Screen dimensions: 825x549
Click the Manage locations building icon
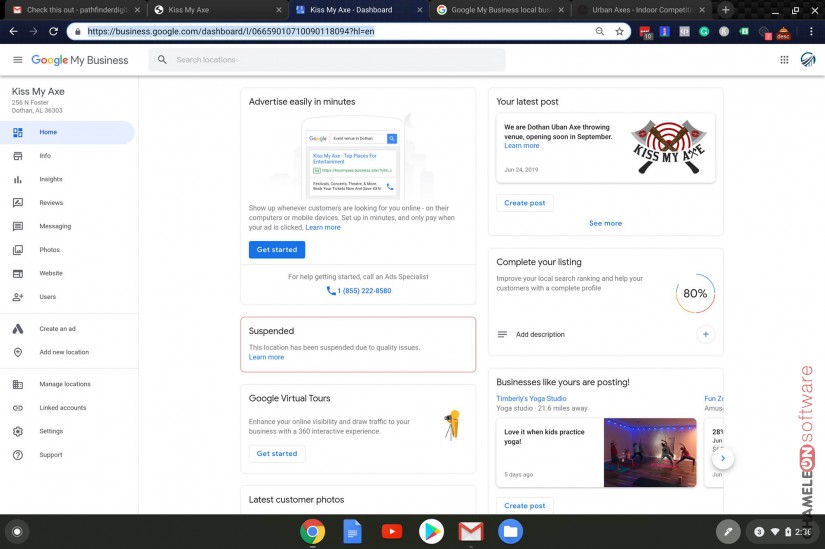pyautogui.click(x=18, y=384)
